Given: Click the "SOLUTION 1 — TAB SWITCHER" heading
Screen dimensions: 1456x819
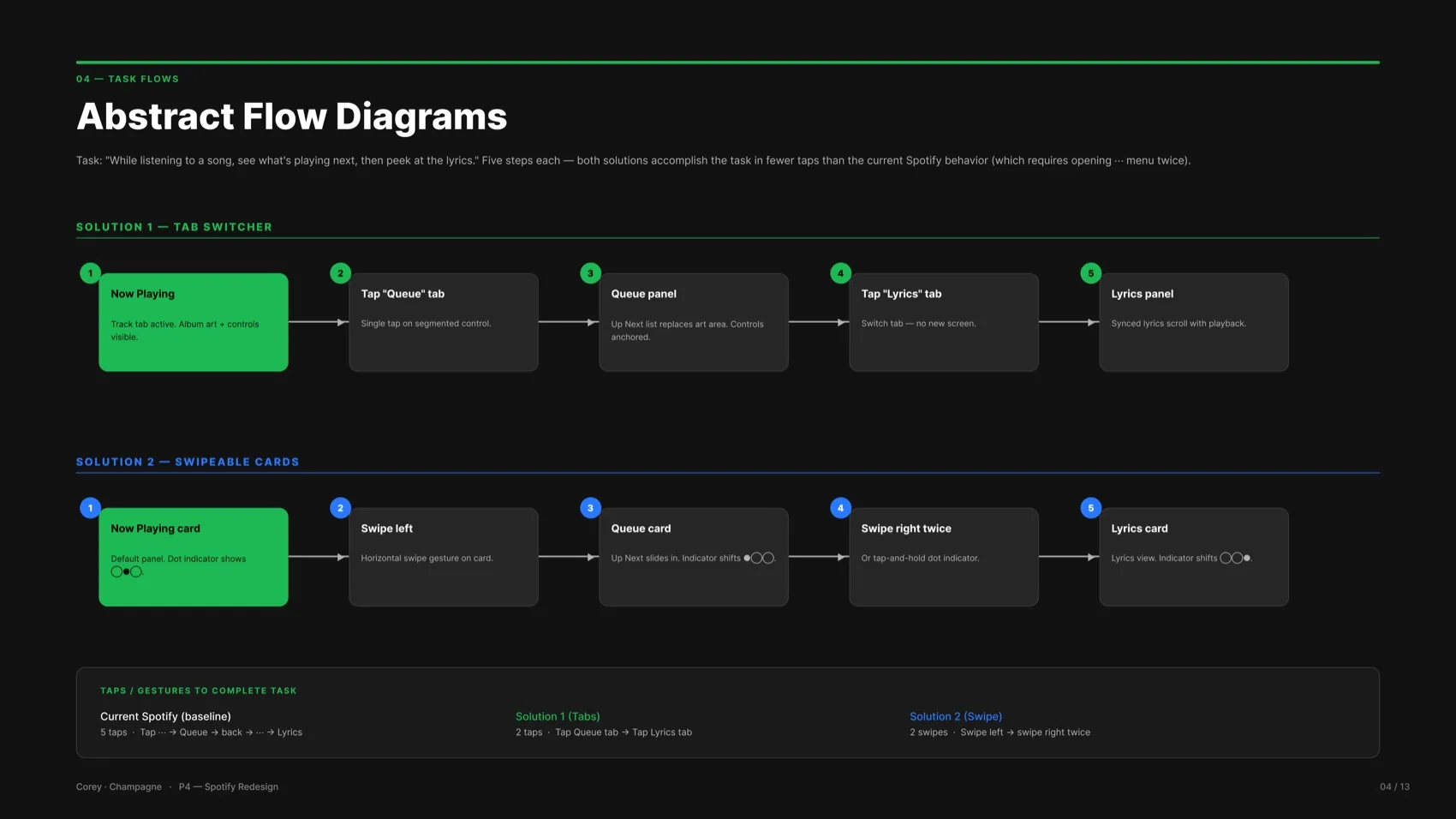Looking at the screenshot, I should 174,227.
